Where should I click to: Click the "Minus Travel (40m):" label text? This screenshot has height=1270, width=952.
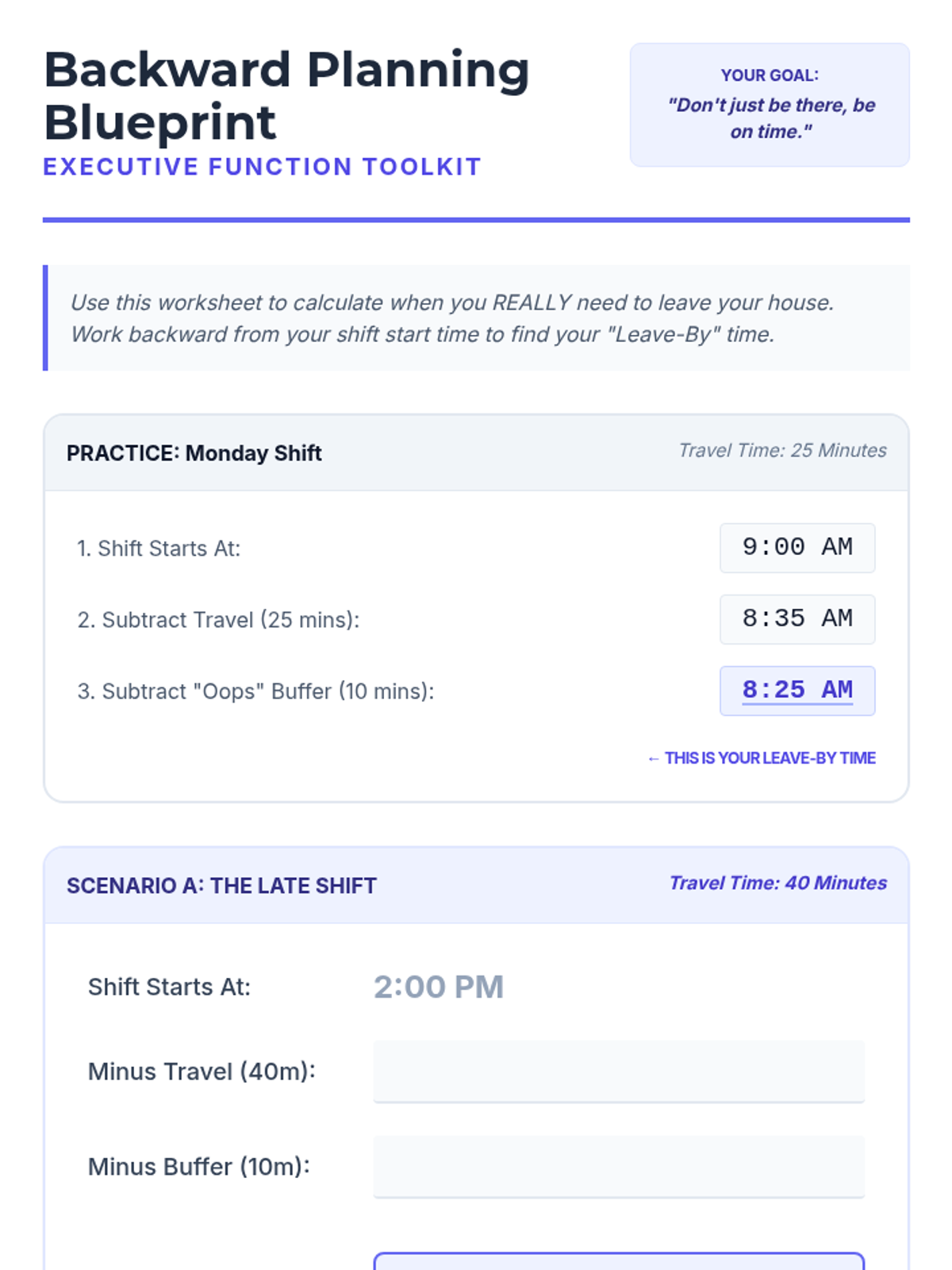click(202, 1072)
